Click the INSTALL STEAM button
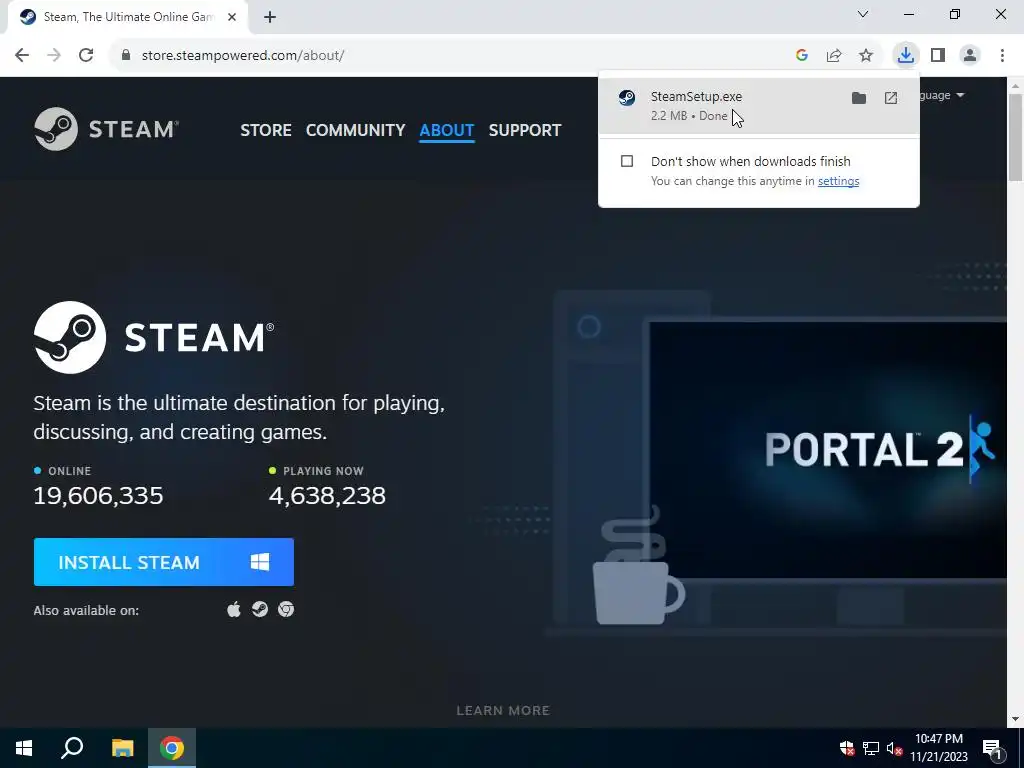 (164, 562)
